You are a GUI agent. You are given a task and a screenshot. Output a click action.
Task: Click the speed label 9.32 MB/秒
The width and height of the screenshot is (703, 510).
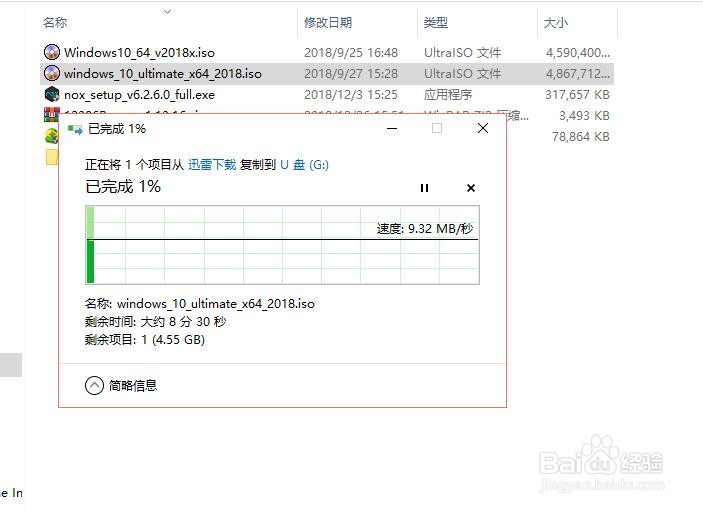[425, 229]
